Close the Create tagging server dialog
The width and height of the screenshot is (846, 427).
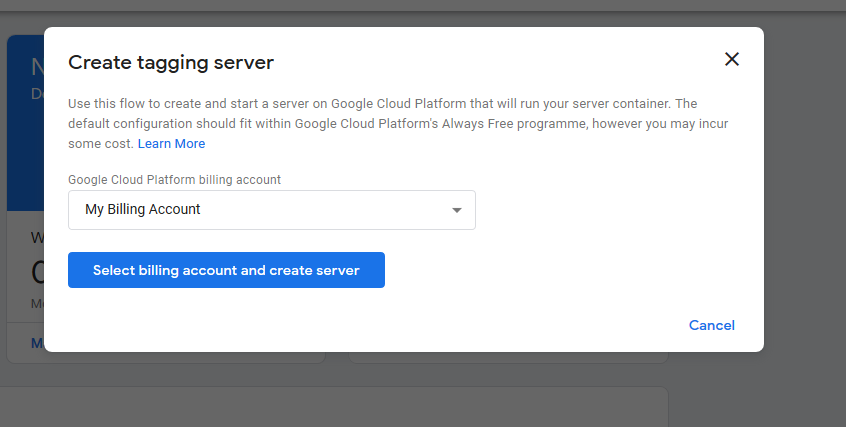pyautogui.click(x=732, y=59)
